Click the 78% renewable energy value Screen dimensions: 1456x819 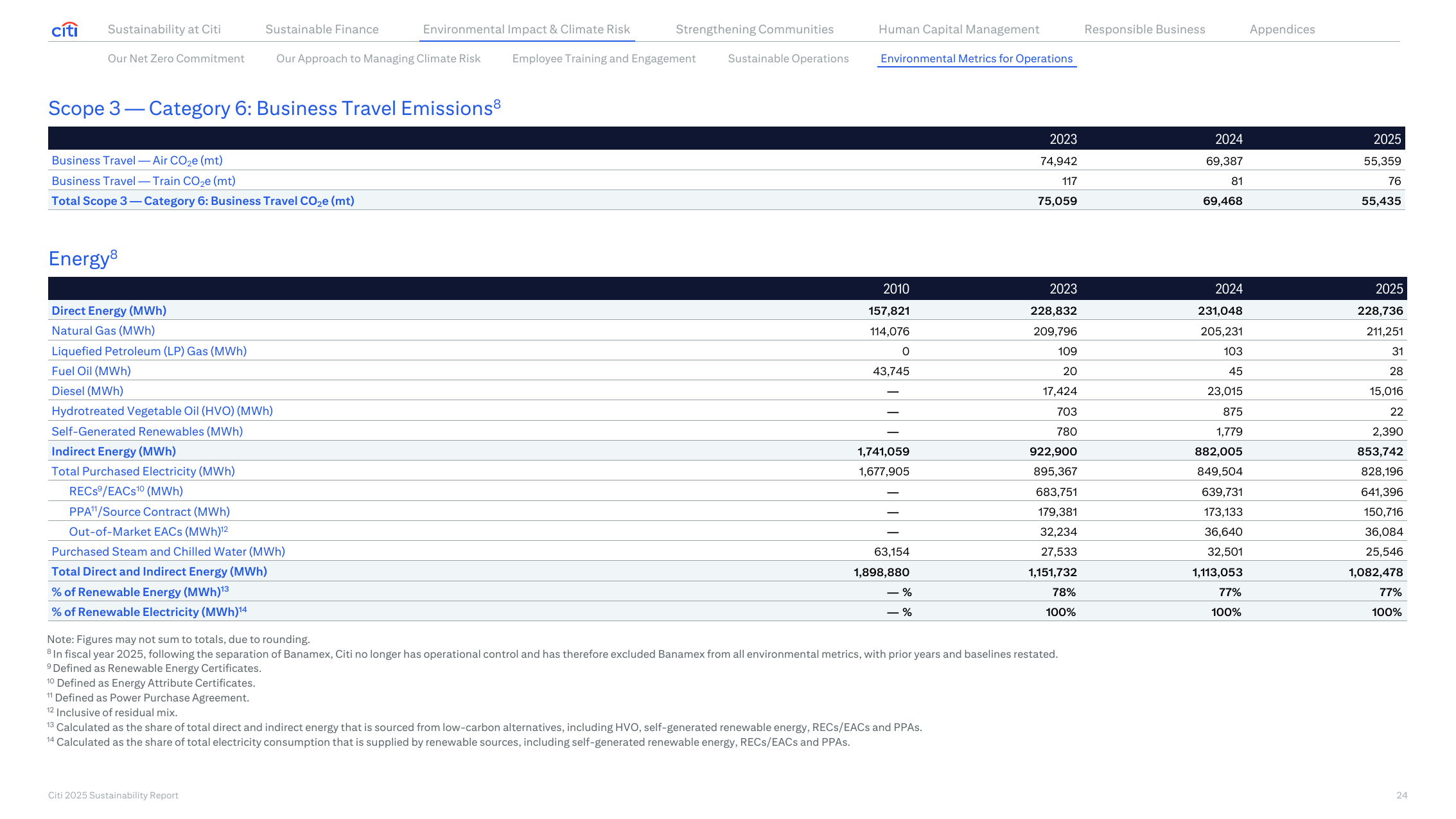1064,592
